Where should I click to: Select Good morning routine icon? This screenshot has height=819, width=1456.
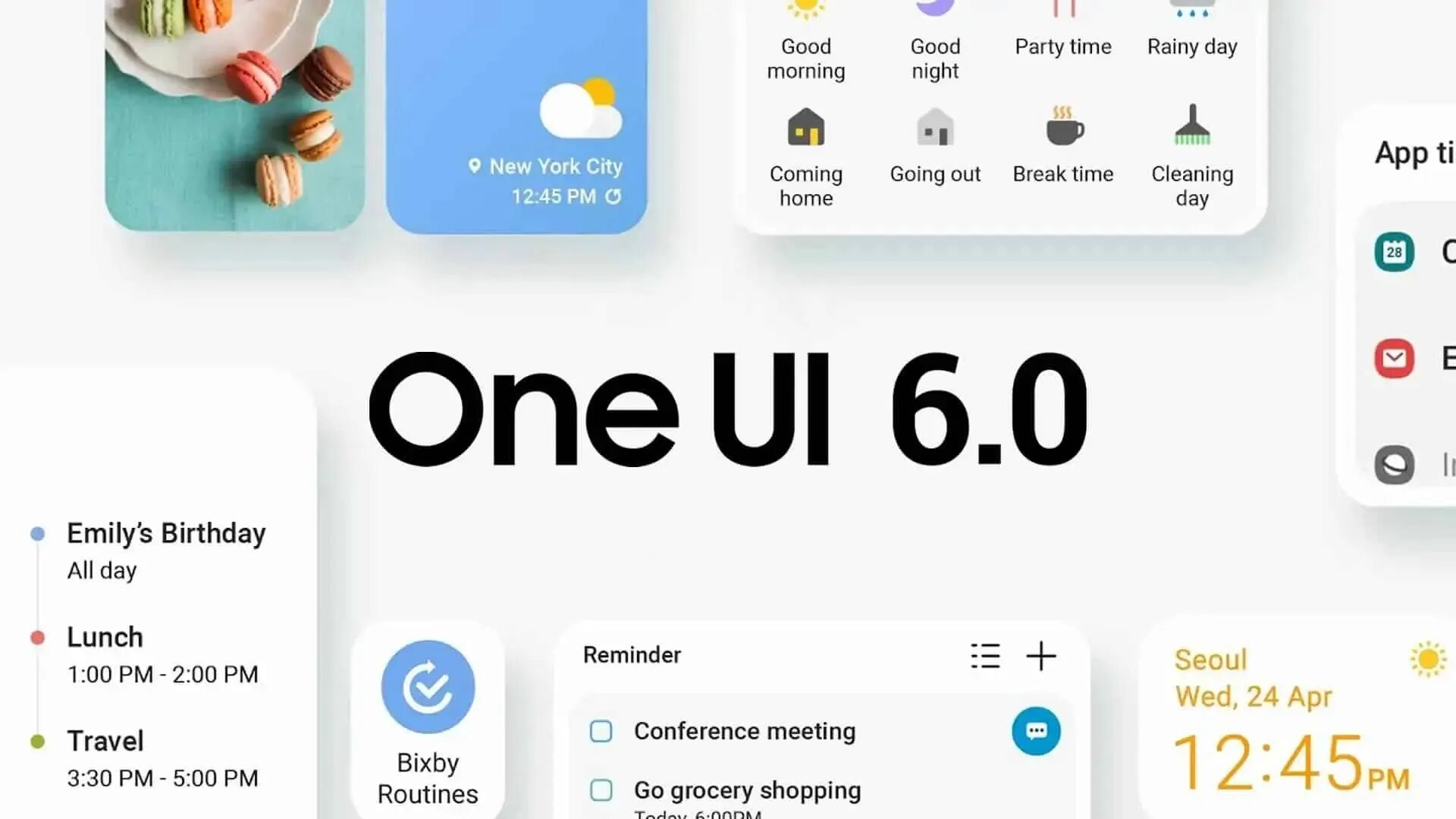point(807,8)
